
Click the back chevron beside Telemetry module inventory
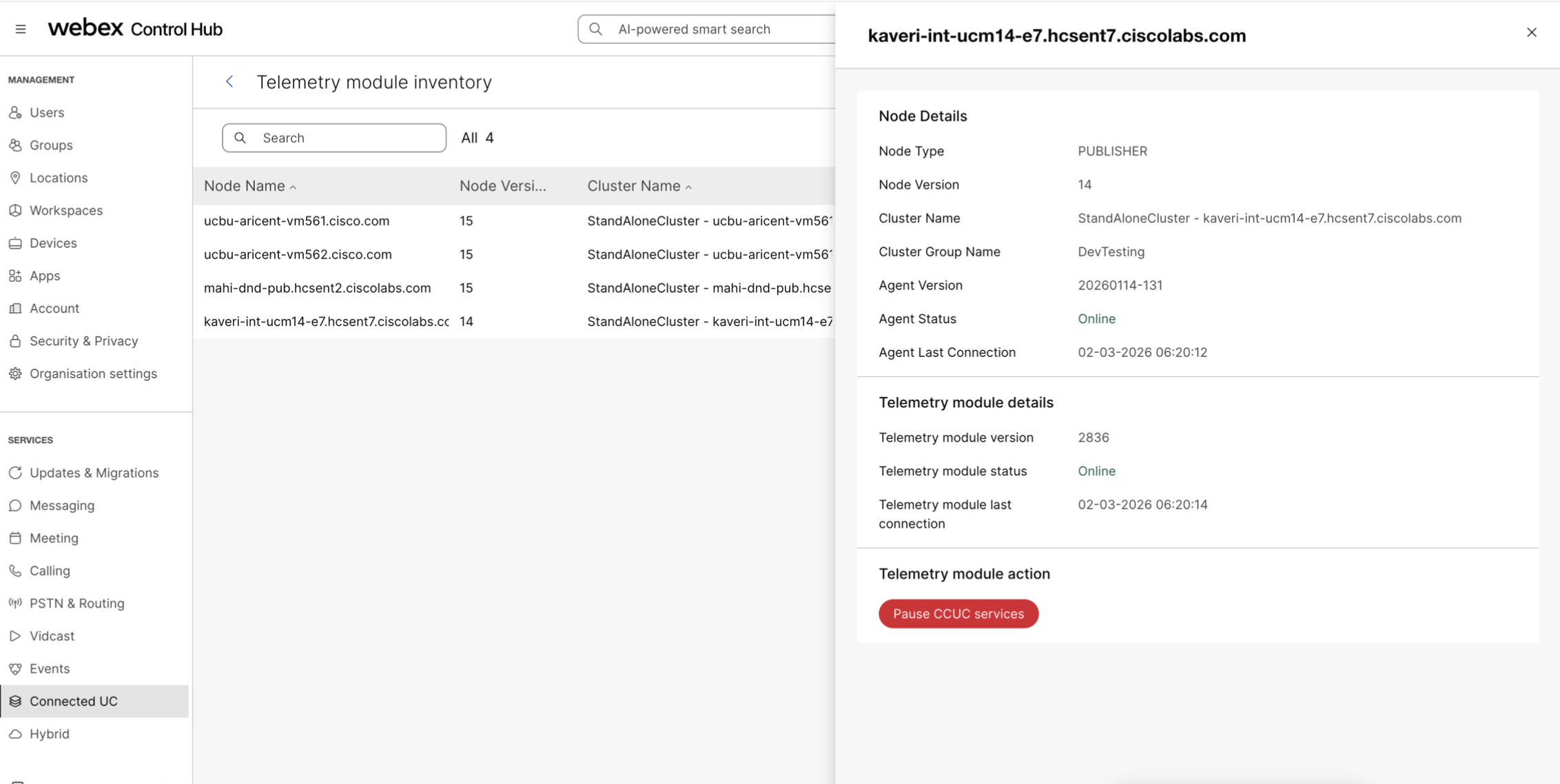pyautogui.click(x=229, y=82)
